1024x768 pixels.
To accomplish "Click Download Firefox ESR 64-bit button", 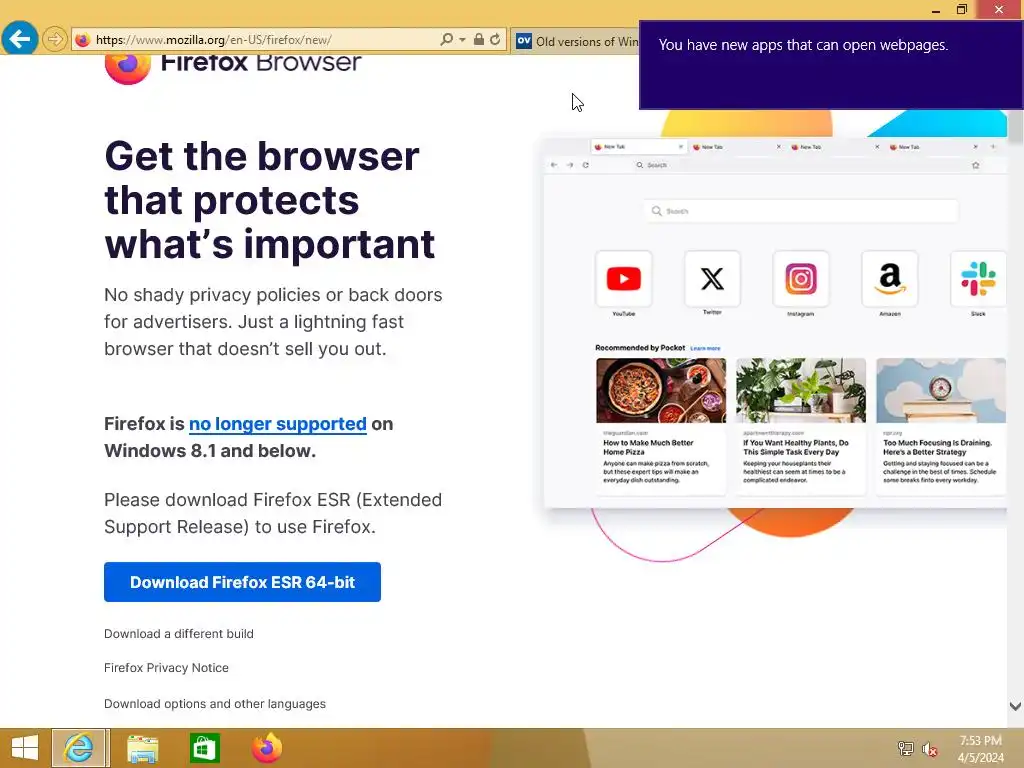I will click(x=242, y=582).
